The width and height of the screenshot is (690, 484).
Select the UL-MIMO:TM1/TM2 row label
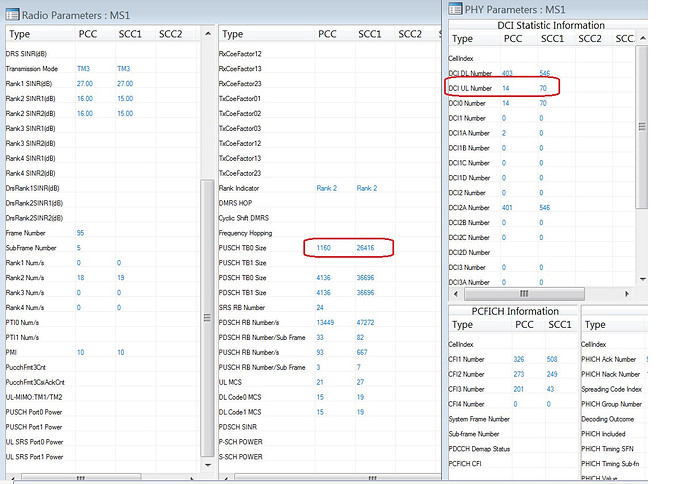tap(34, 397)
